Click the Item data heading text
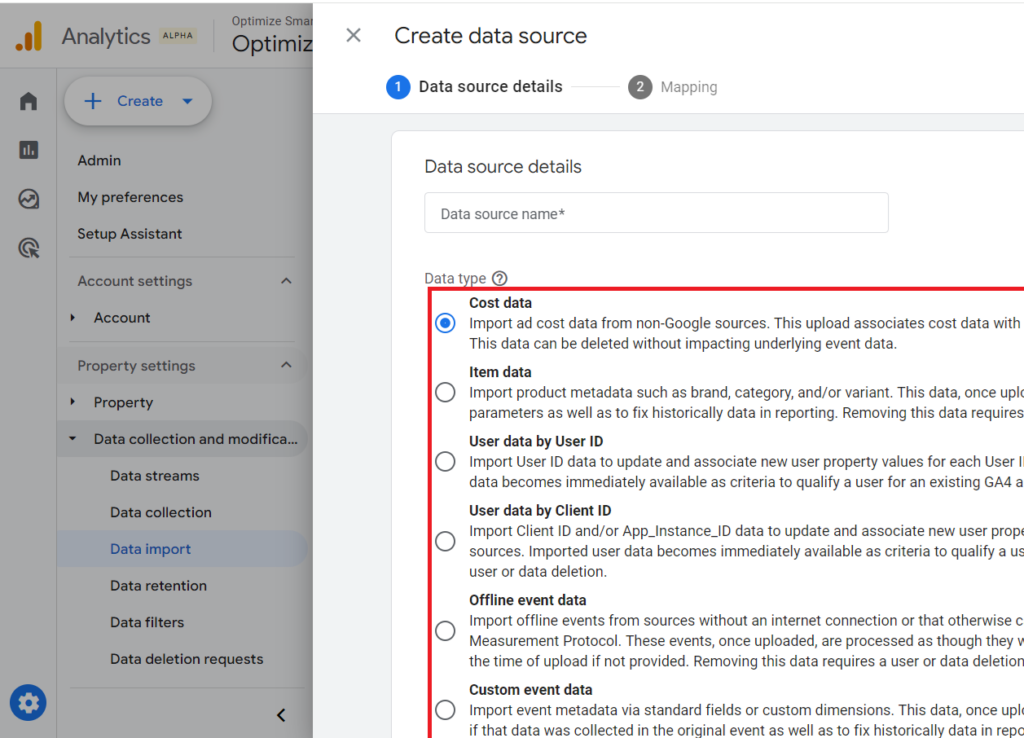Screen dimensions: 1024x738 pyautogui.click(x=500, y=372)
